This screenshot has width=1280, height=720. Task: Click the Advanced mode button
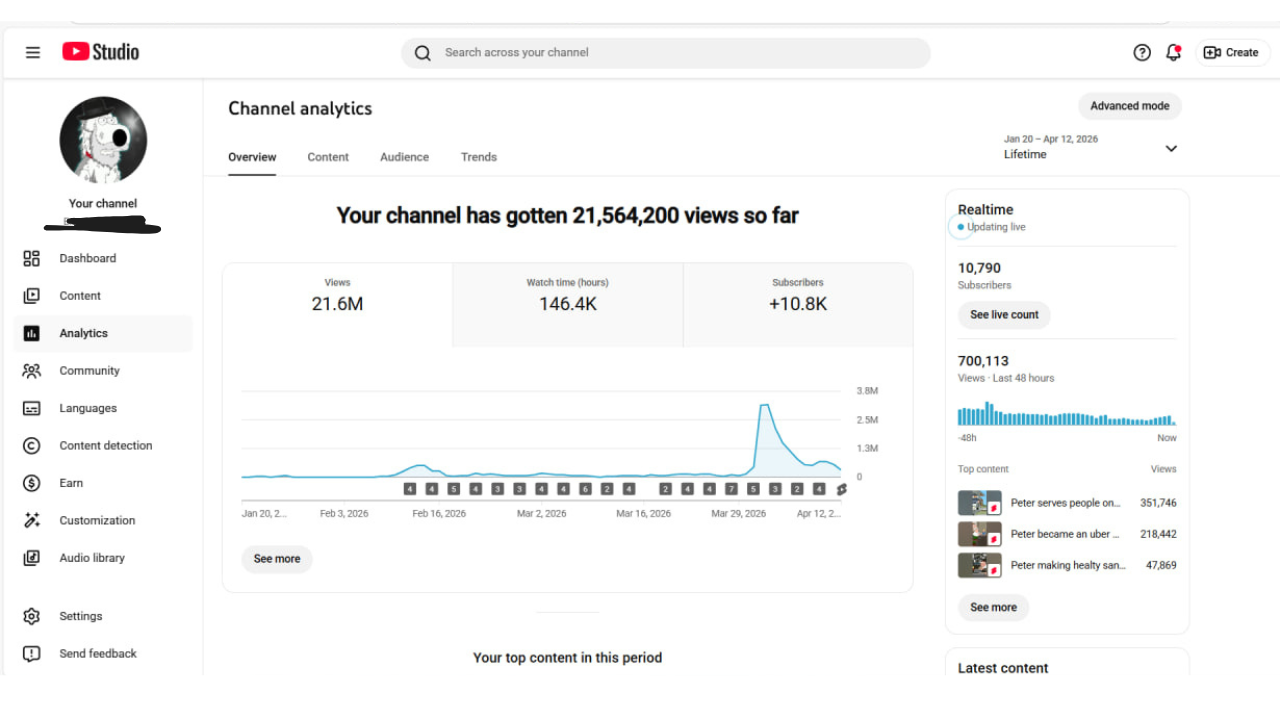[1129, 105]
